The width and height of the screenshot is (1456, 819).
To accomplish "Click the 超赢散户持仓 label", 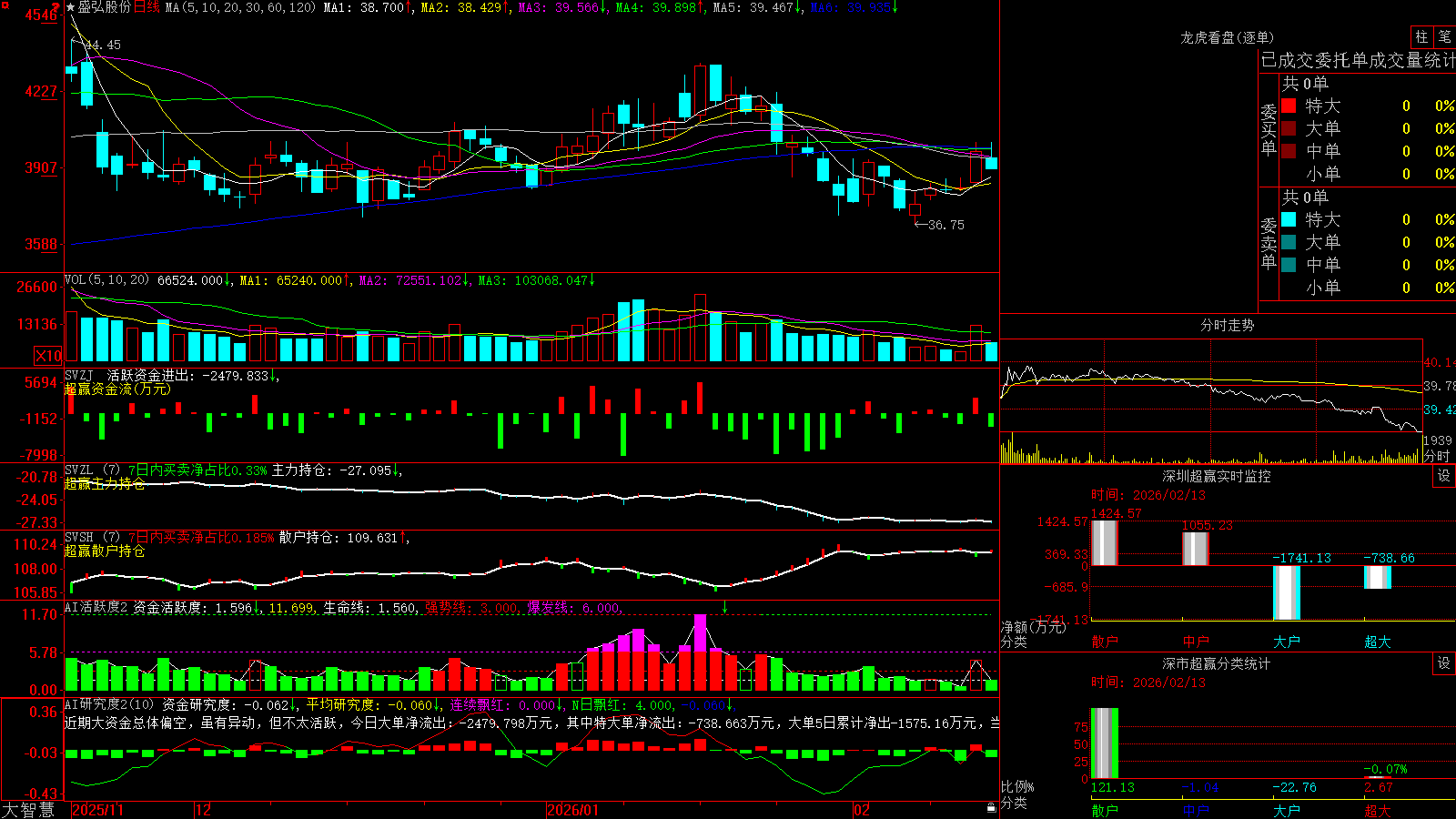I will point(105,551).
